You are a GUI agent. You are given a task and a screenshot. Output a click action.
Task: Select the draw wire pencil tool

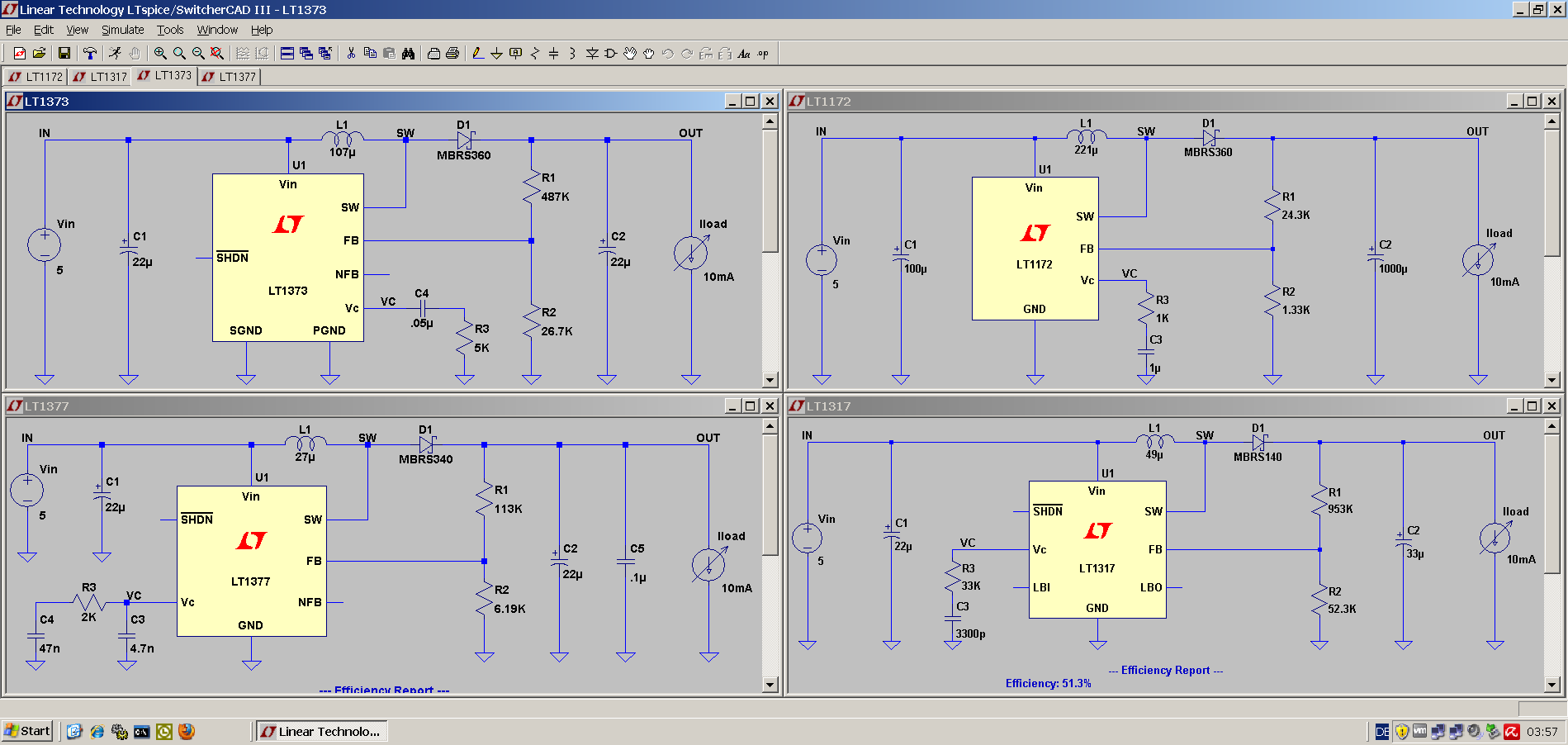pyautogui.click(x=477, y=53)
